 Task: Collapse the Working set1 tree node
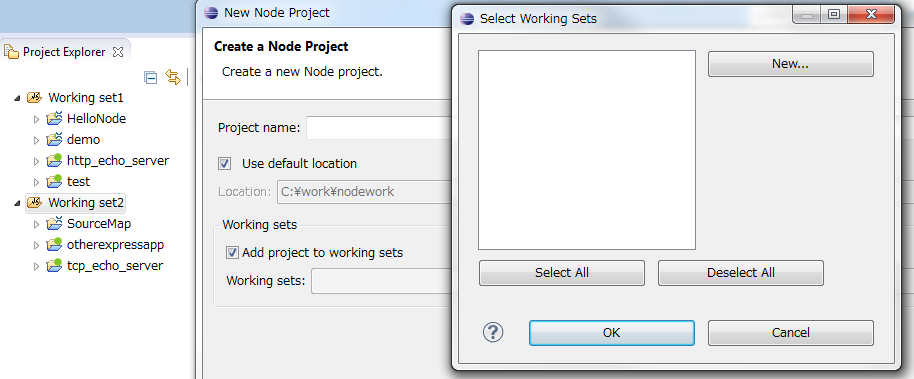tap(17, 98)
